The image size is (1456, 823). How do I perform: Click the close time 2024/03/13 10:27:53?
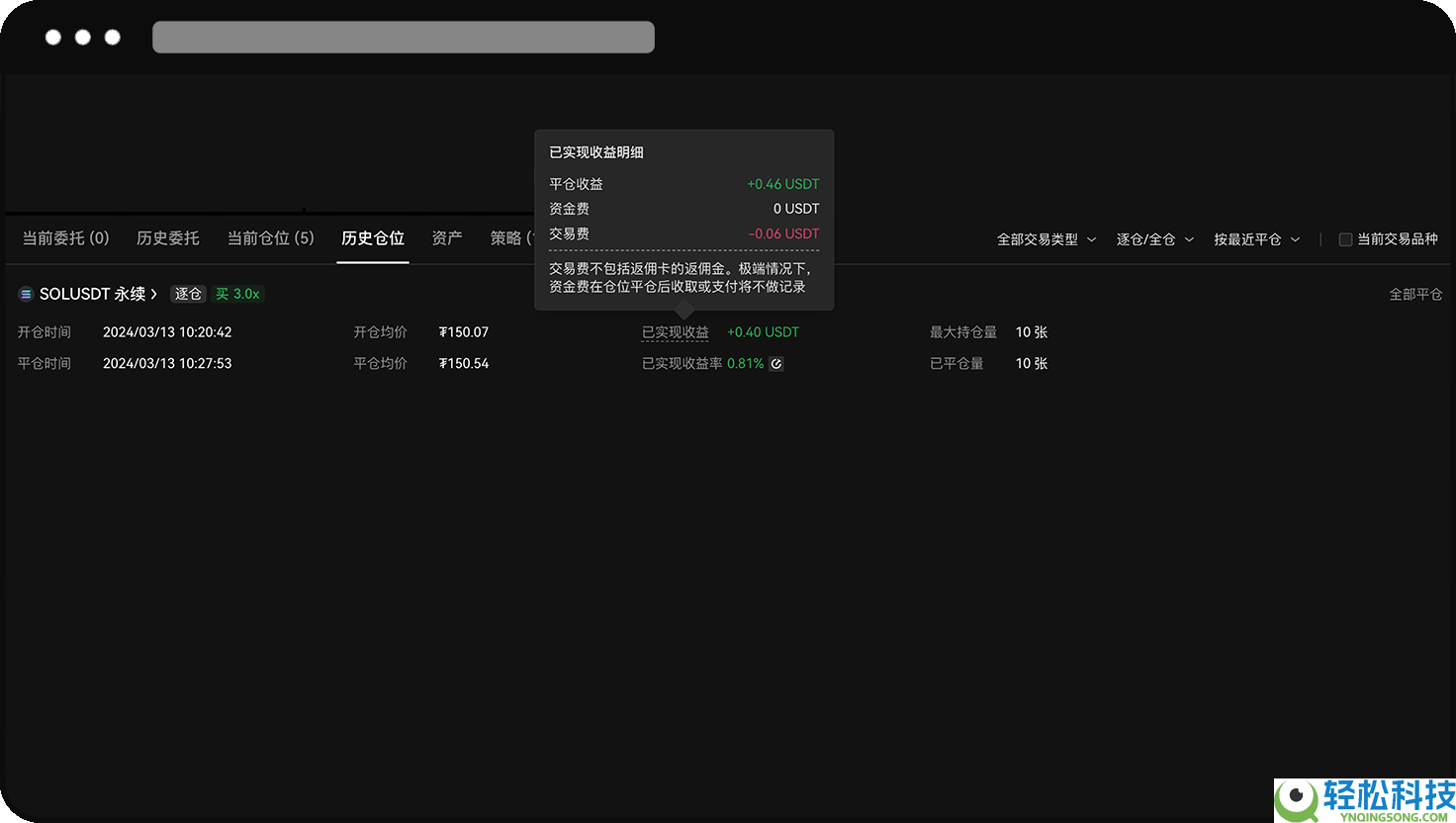coord(167,364)
